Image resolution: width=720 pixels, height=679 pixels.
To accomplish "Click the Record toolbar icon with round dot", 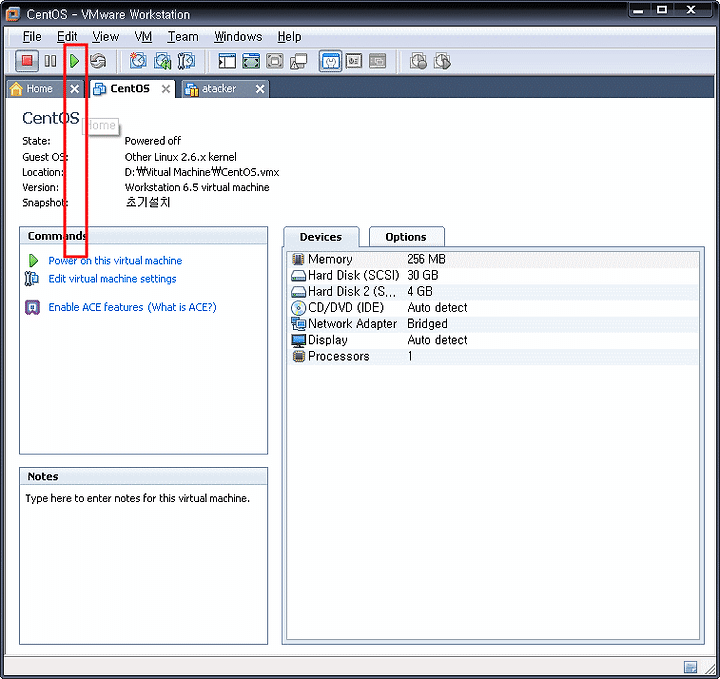I will pyautogui.click(x=418, y=61).
